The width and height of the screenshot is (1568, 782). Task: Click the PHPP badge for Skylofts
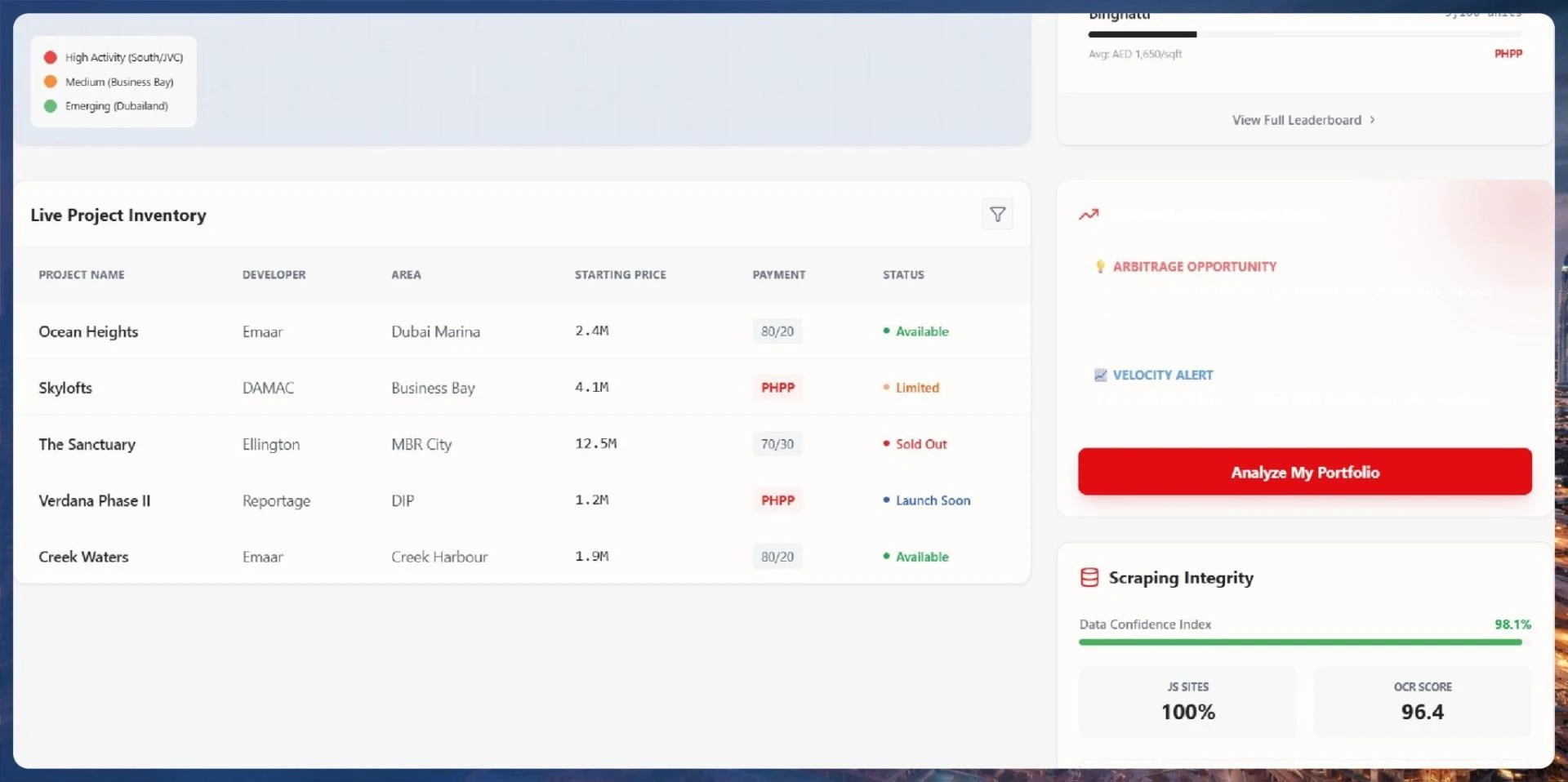[777, 388]
